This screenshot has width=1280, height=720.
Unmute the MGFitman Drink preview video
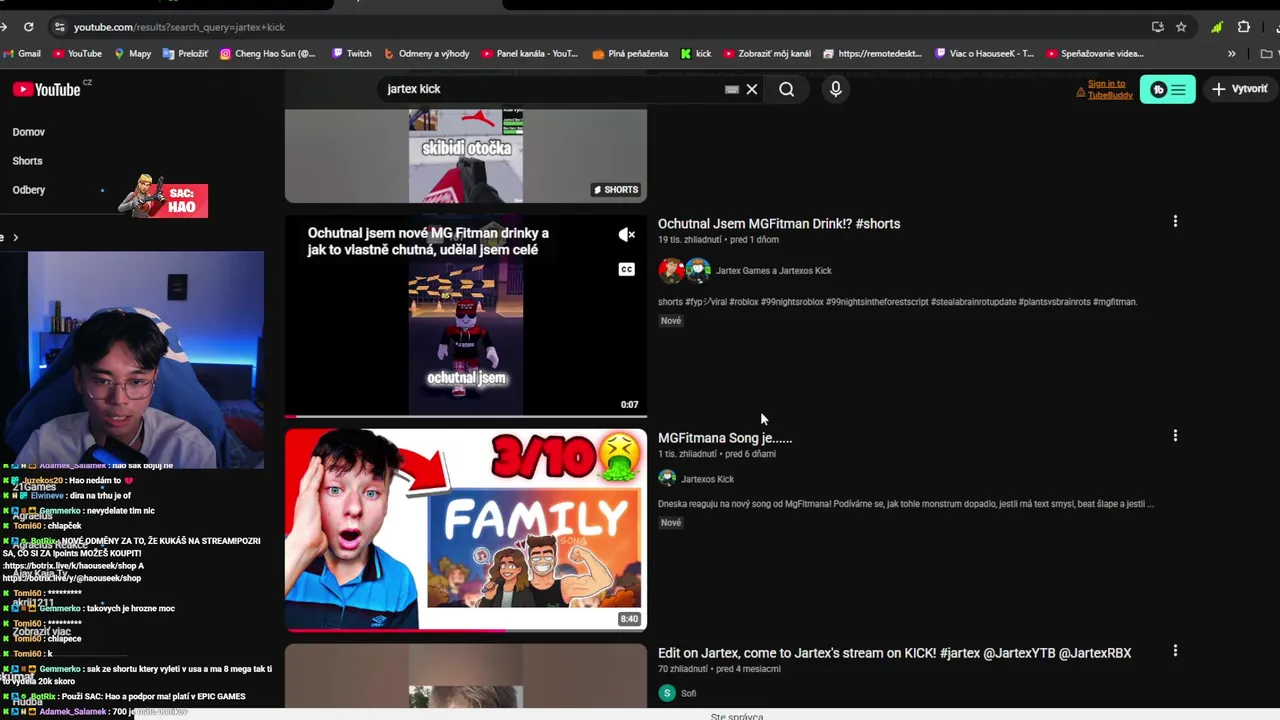pyautogui.click(x=627, y=235)
